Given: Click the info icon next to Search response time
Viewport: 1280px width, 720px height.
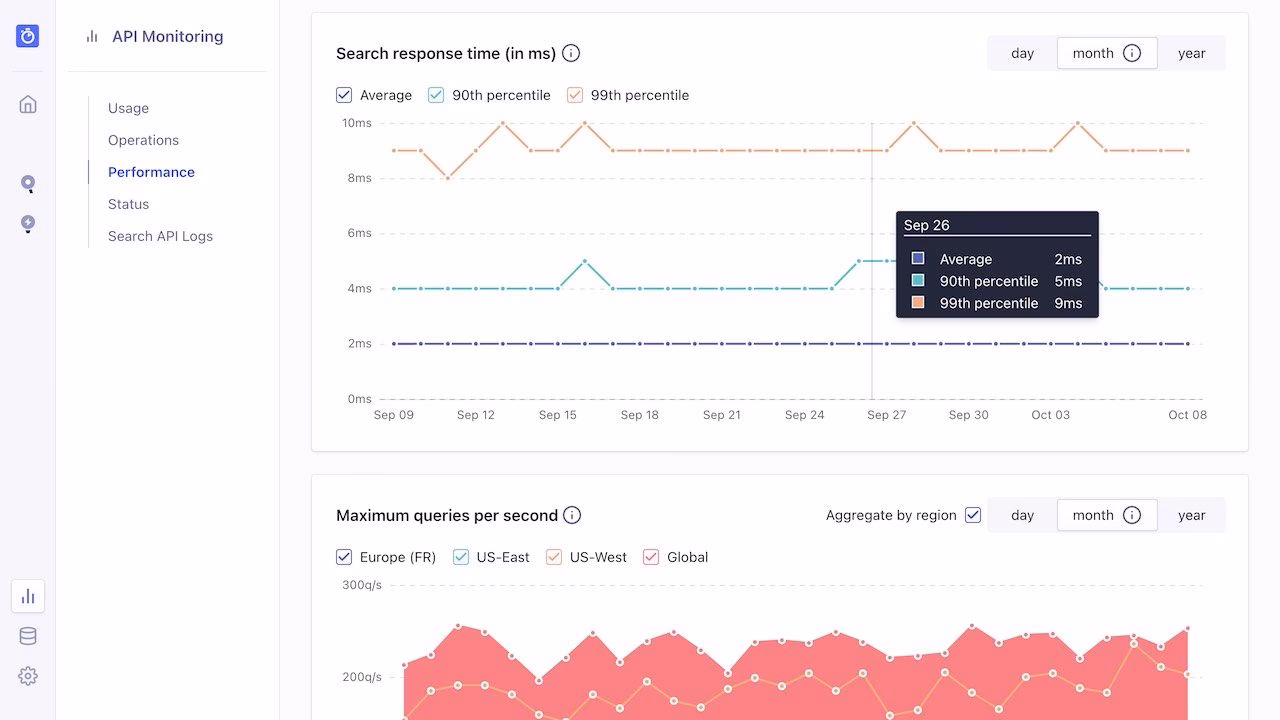Looking at the screenshot, I should (571, 53).
